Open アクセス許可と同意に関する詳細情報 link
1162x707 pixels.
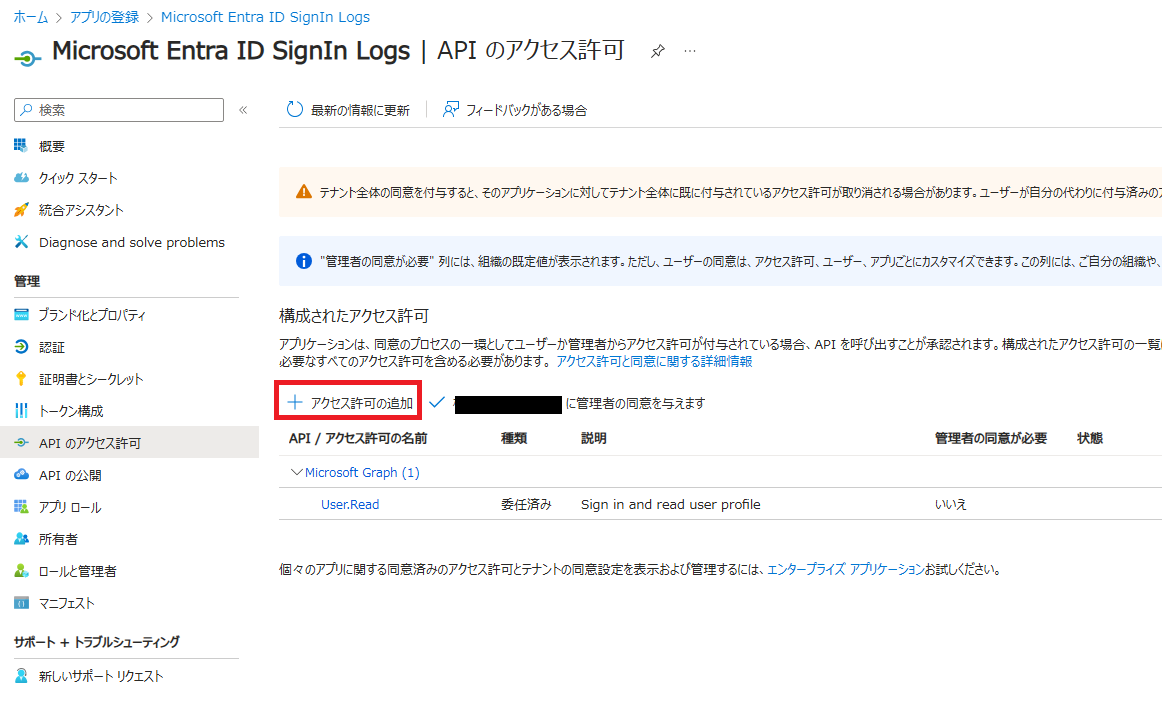point(654,361)
